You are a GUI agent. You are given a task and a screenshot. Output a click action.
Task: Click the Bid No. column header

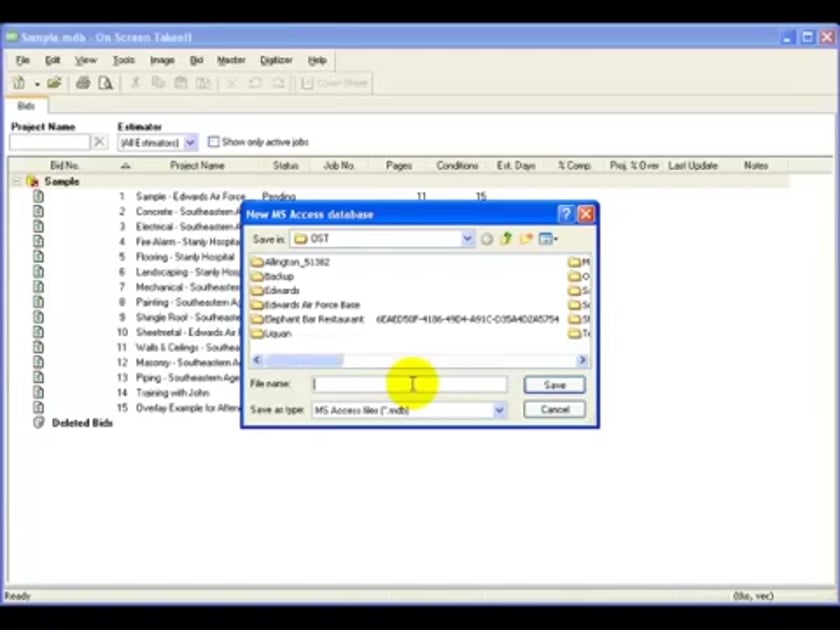pyautogui.click(x=64, y=166)
